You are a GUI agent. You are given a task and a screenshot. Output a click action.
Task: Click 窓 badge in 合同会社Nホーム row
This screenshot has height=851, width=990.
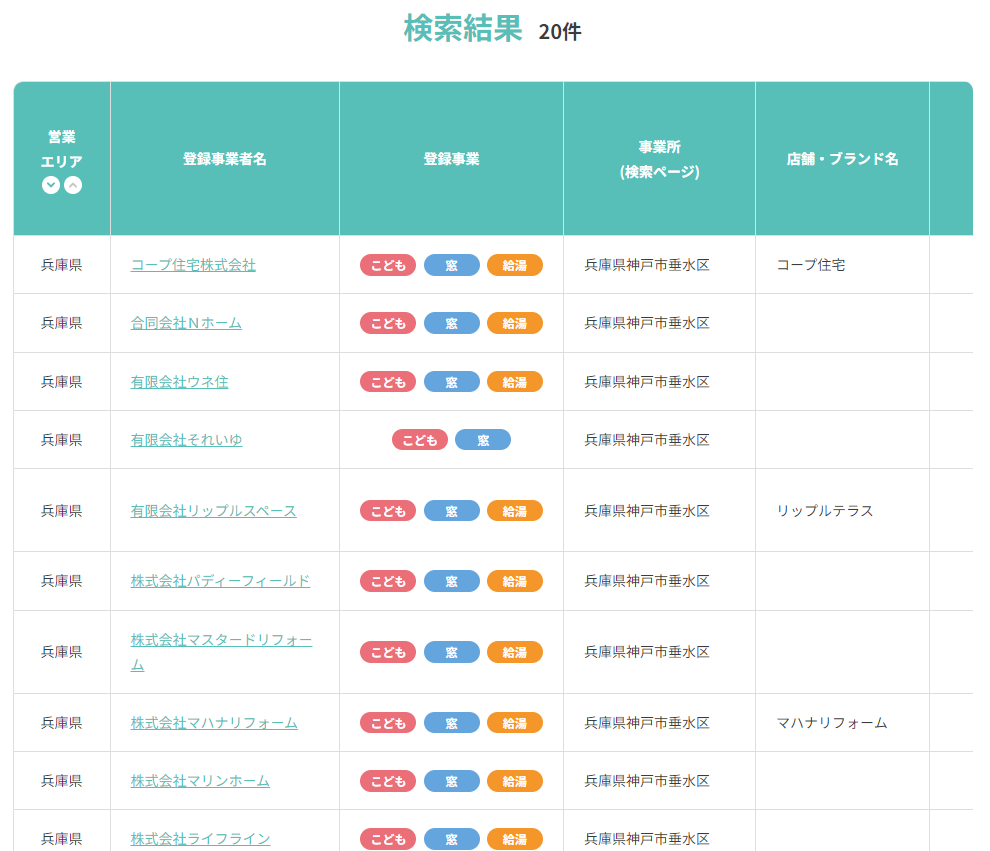click(451, 323)
